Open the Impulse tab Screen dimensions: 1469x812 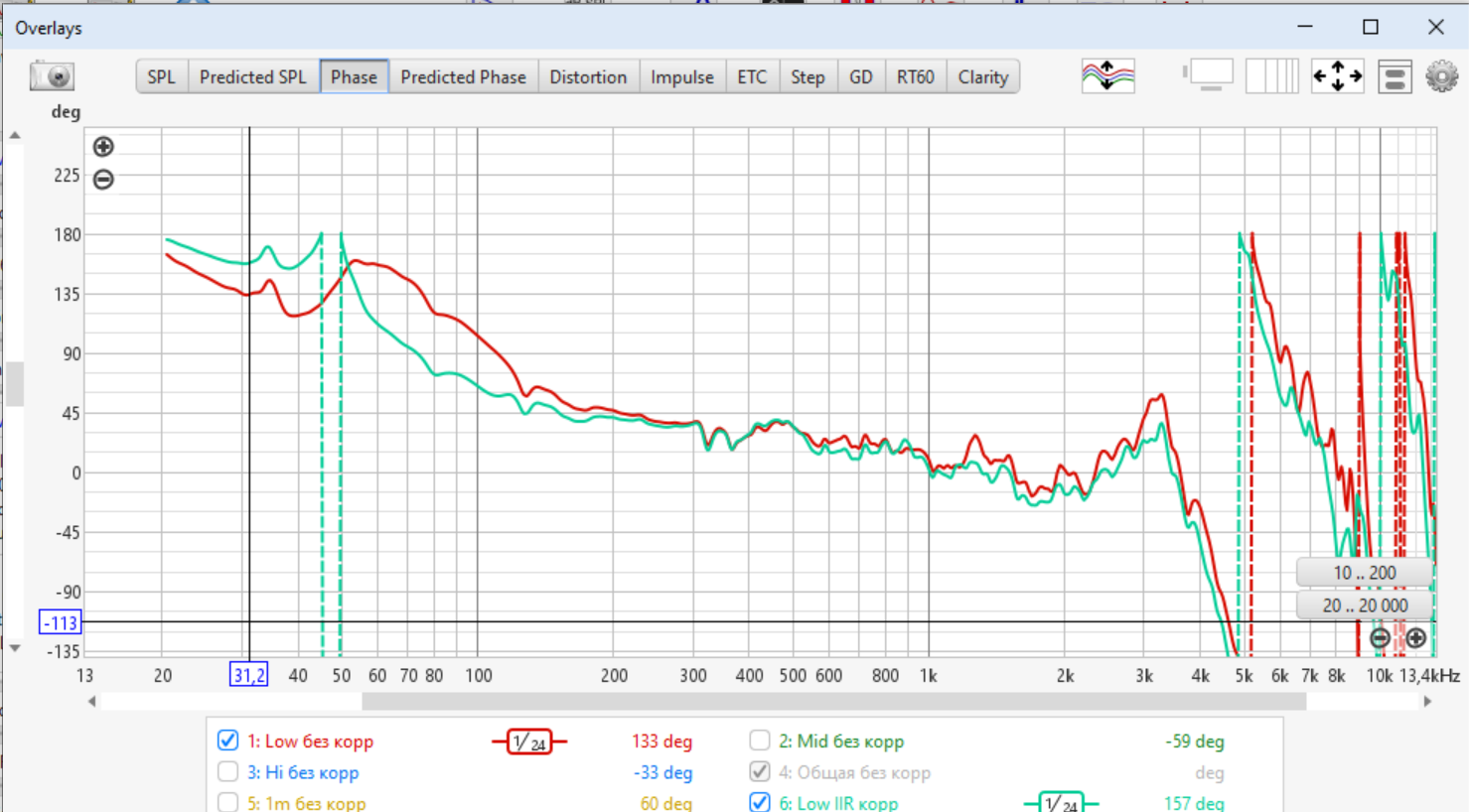[x=681, y=77]
